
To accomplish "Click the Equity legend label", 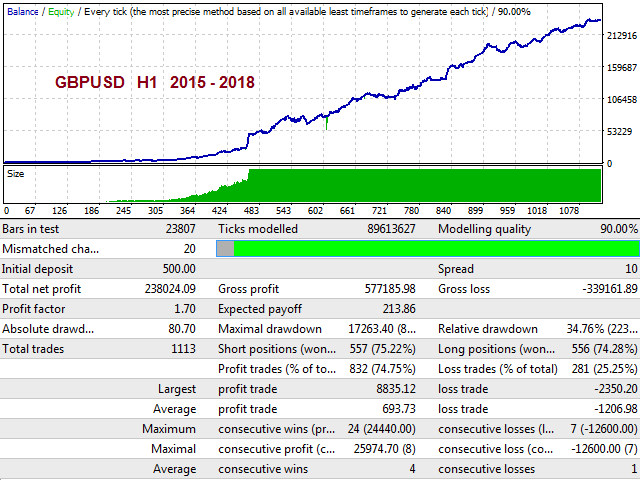I will point(61,12).
